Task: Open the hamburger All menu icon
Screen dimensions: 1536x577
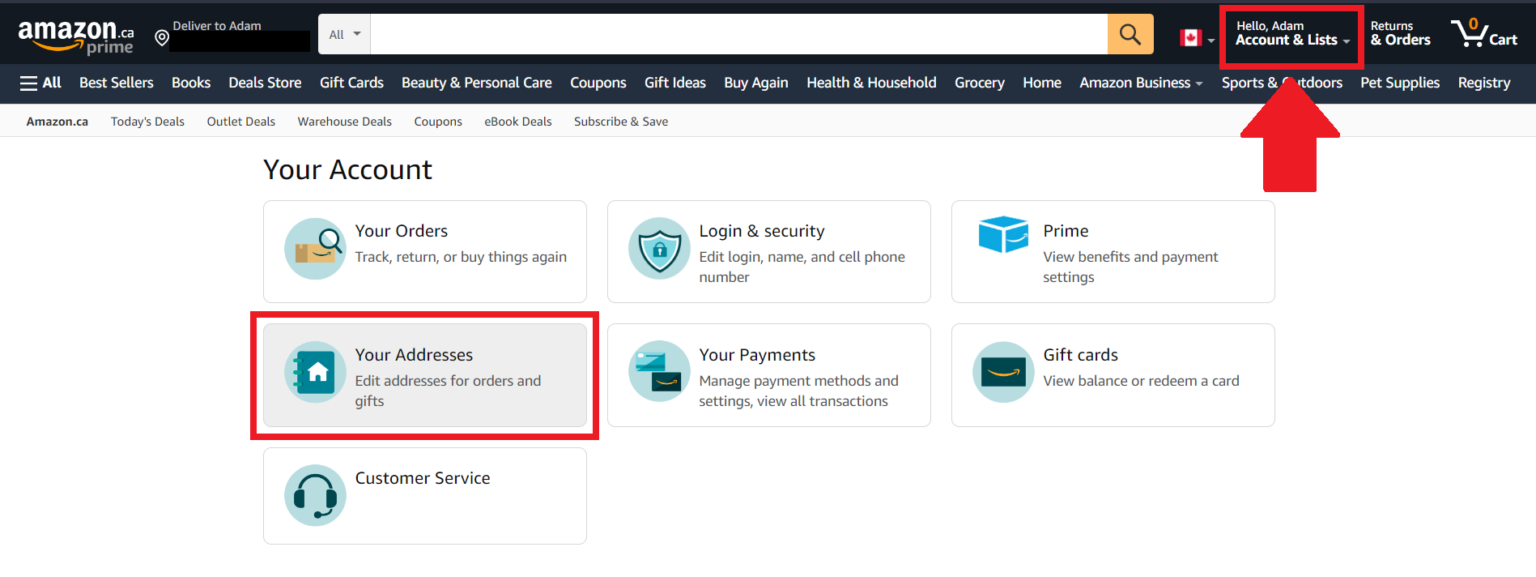Action: pyautogui.click(x=22, y=82)
